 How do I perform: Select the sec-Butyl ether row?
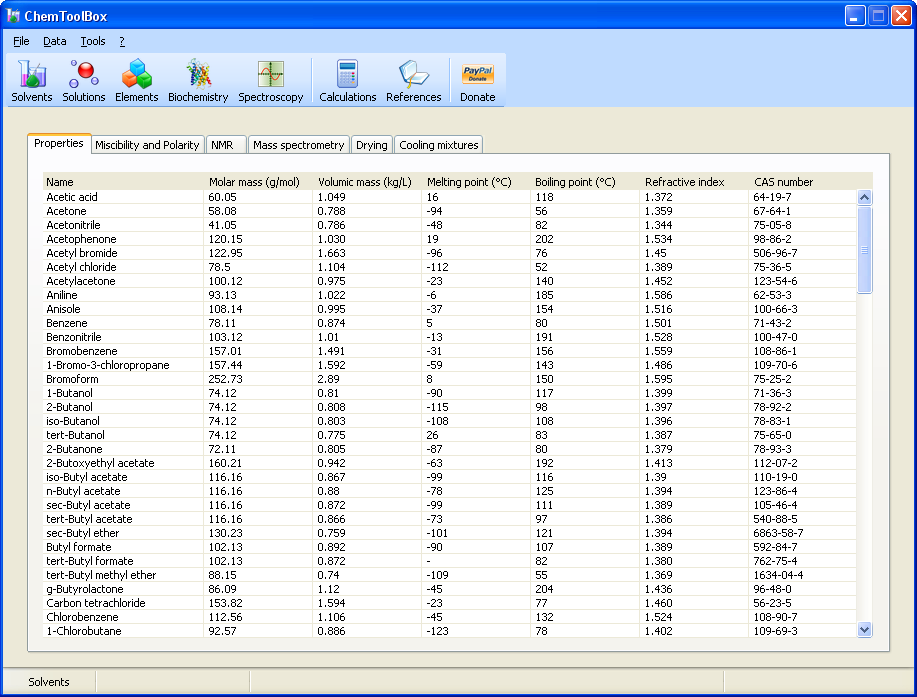point(450,533)
